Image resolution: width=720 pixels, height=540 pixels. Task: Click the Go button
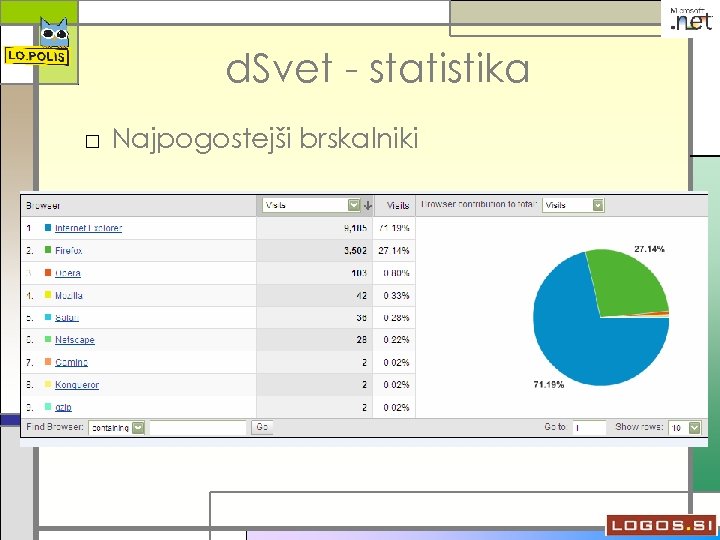point(262,427)
